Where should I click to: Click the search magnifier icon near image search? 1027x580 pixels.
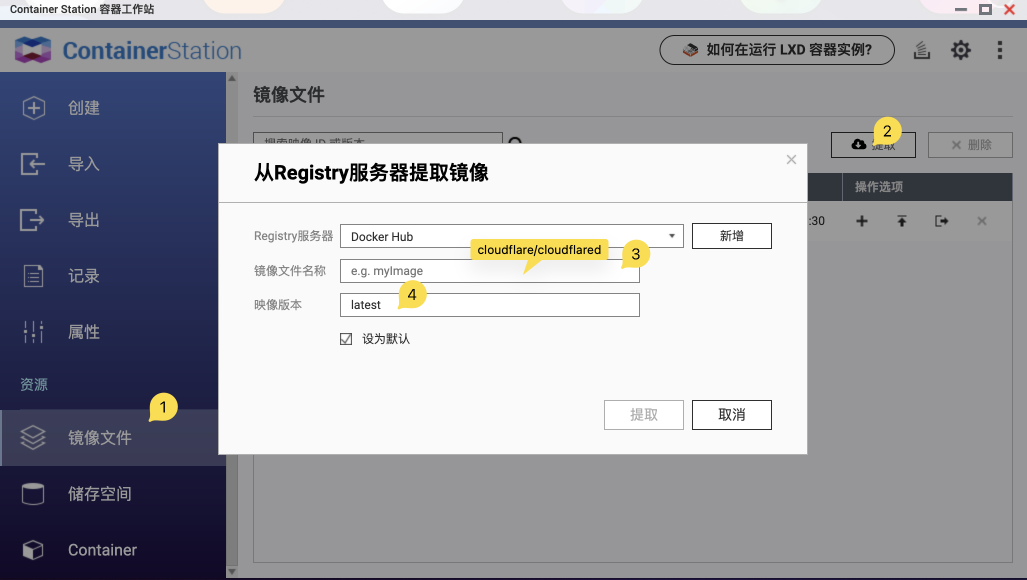[x=515, y=142]
